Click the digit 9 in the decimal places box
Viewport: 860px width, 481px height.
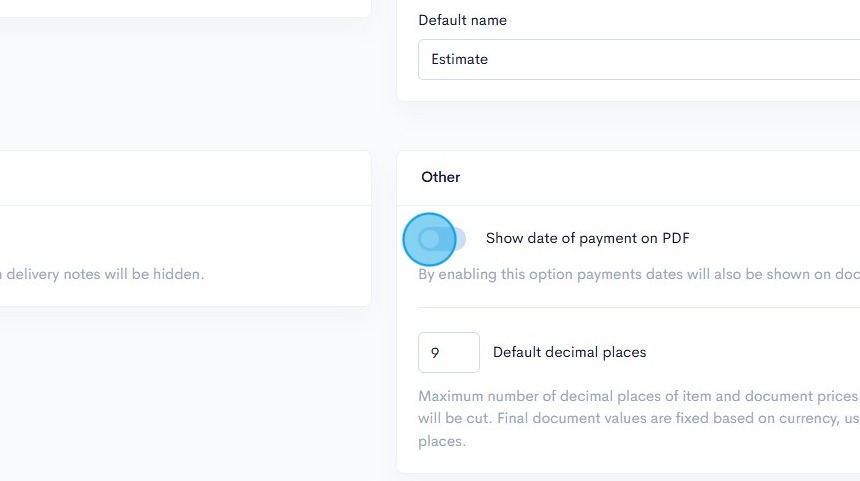[435, 352]
